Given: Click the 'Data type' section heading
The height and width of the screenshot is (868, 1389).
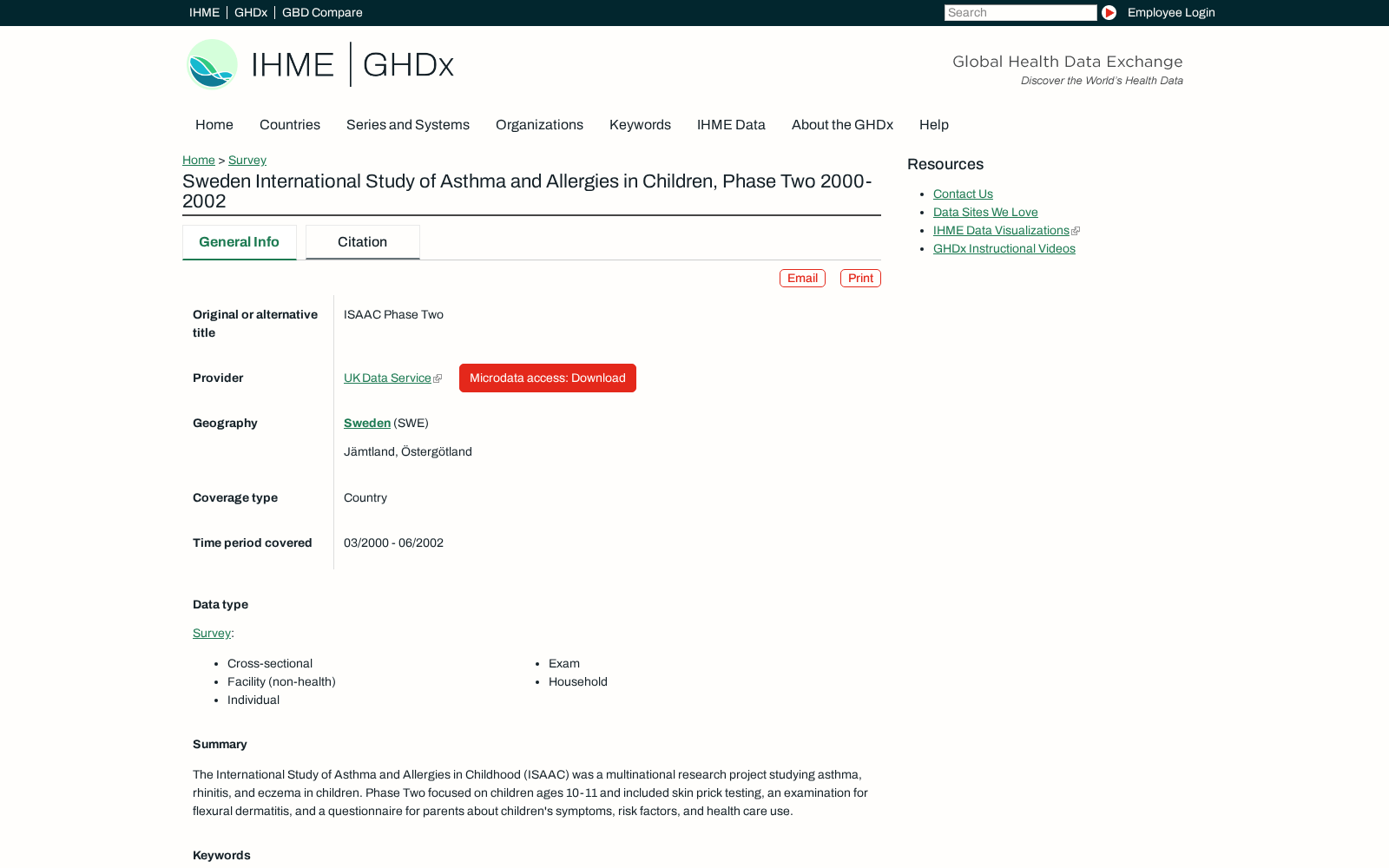Looking at the screenshot, I should pyautogui.click(x=221, y=604).
